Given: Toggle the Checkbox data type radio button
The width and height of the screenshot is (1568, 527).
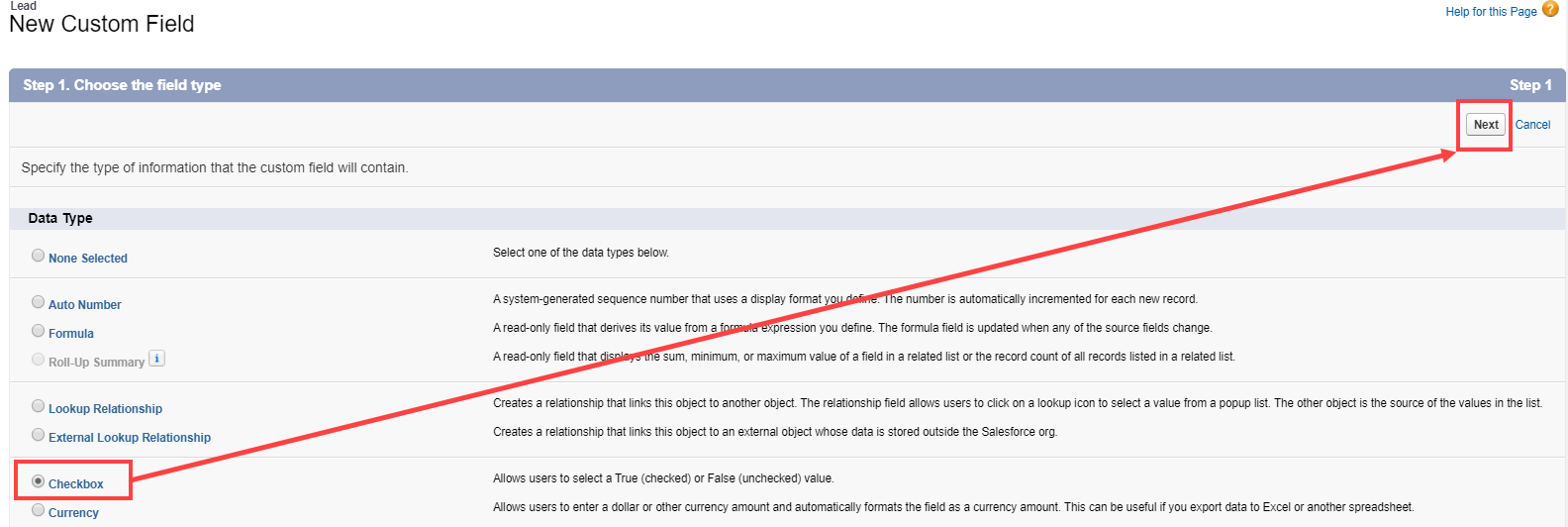Looking at the screenshot, I should 38,481.
